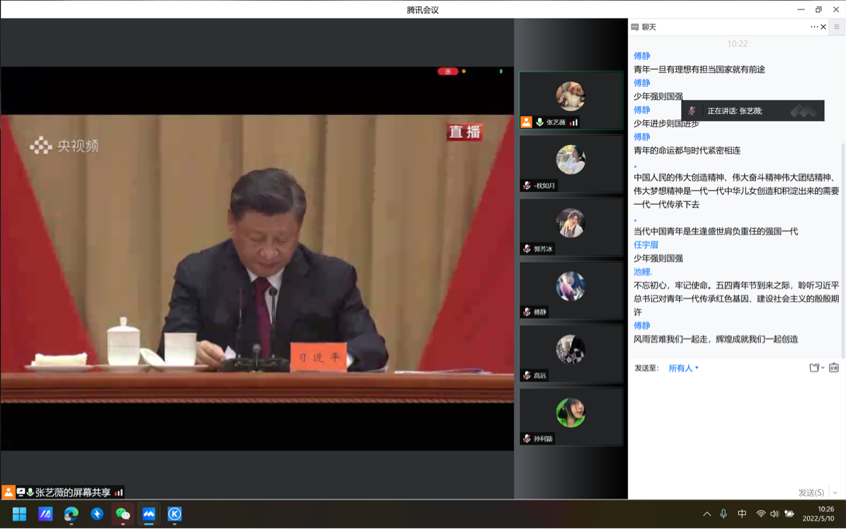Click the Windows Start button
Viewport: 846px width, 529px height.
pyautogui.click(x=19, y=514)
